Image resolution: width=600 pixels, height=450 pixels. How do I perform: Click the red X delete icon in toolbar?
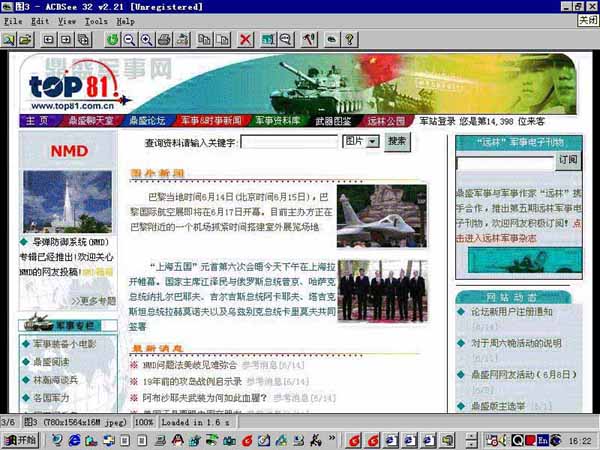pos(245,40)
